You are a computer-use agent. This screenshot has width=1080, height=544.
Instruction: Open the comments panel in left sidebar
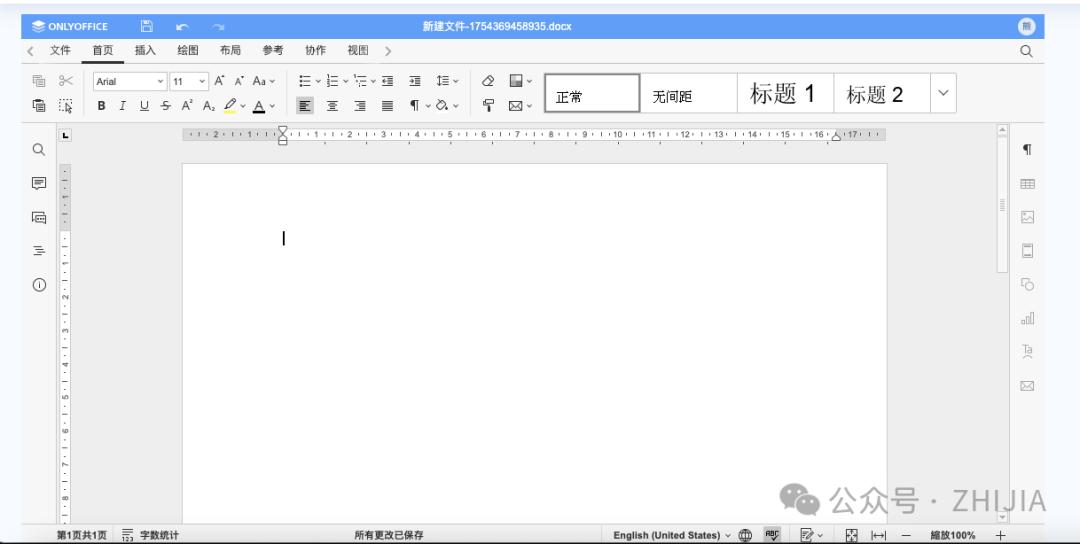pos(39,183)
